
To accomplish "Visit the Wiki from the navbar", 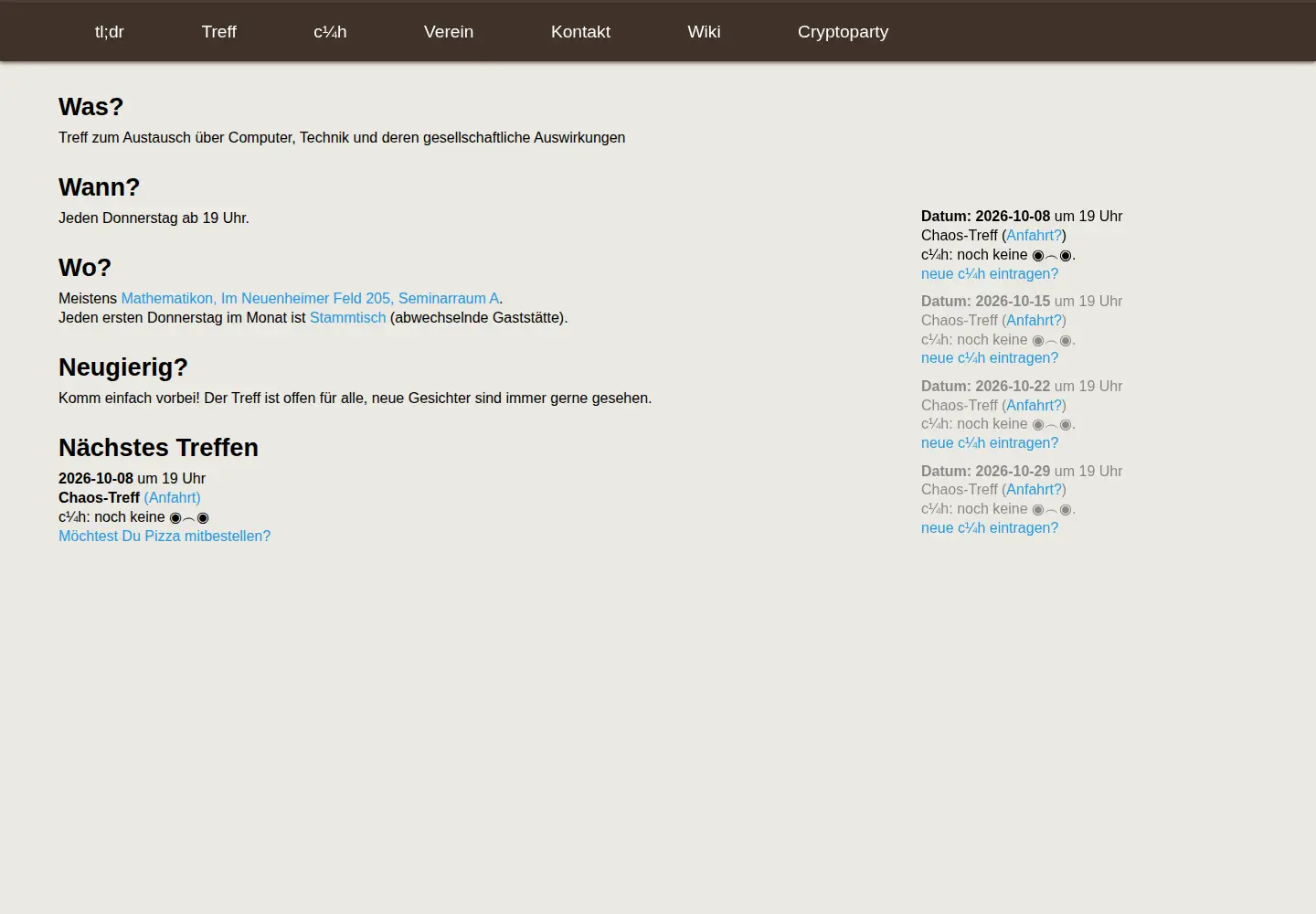I will (704, 32).
